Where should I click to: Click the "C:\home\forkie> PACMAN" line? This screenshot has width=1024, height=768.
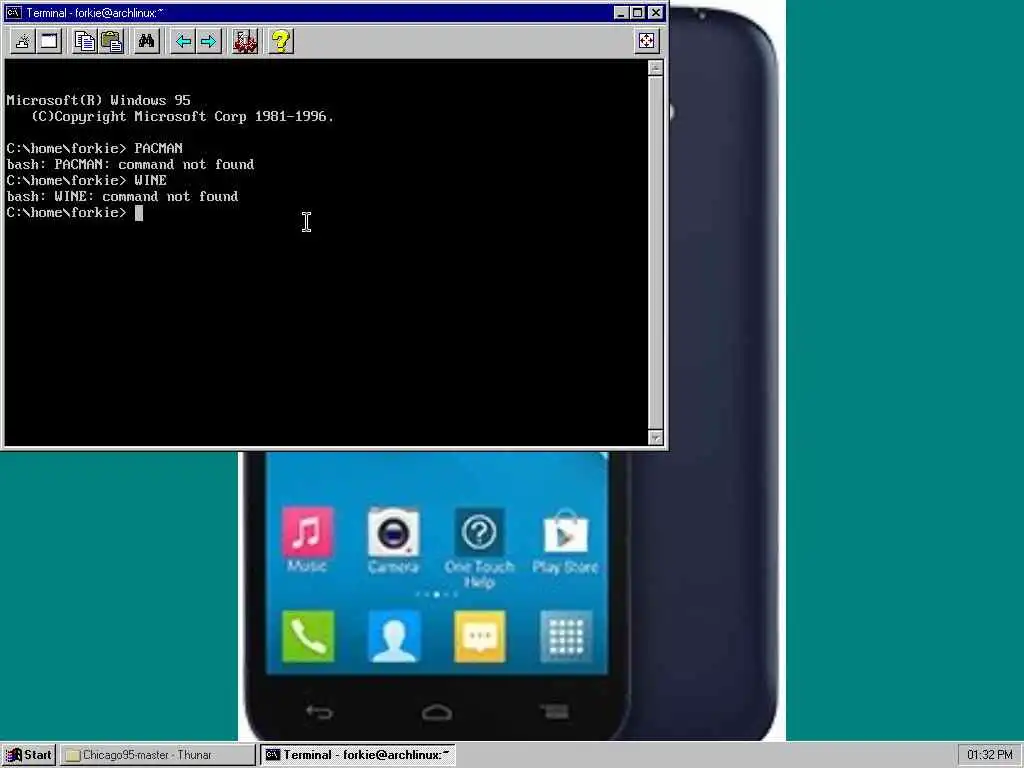(x=94, y=148)
